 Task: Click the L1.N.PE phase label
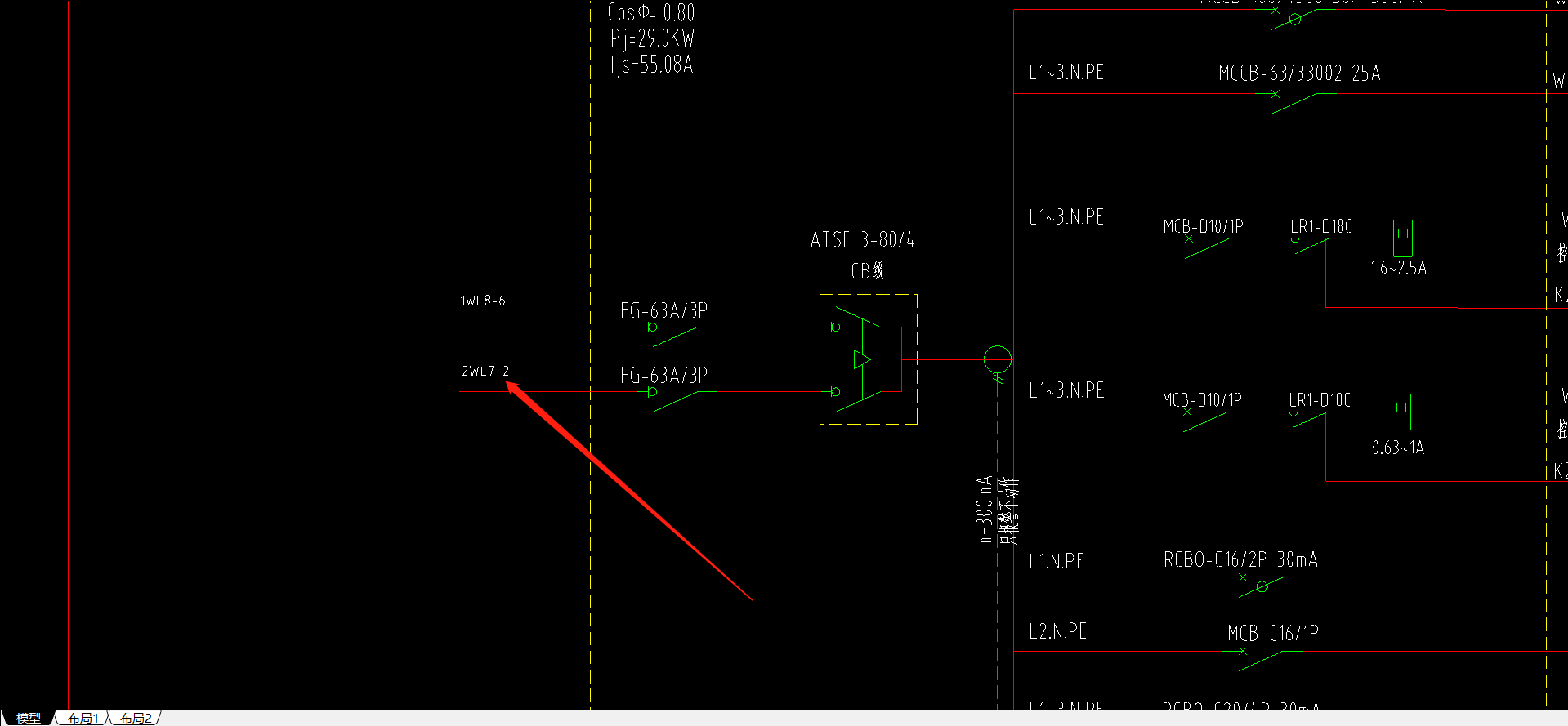[1057, 562]
